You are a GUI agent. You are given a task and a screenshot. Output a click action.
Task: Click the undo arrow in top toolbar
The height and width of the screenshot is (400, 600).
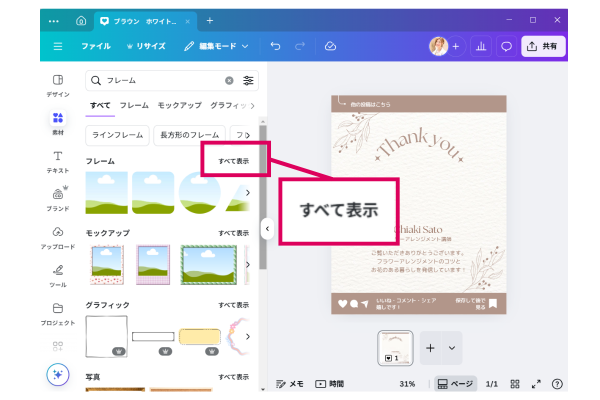(x=275, y=46)
